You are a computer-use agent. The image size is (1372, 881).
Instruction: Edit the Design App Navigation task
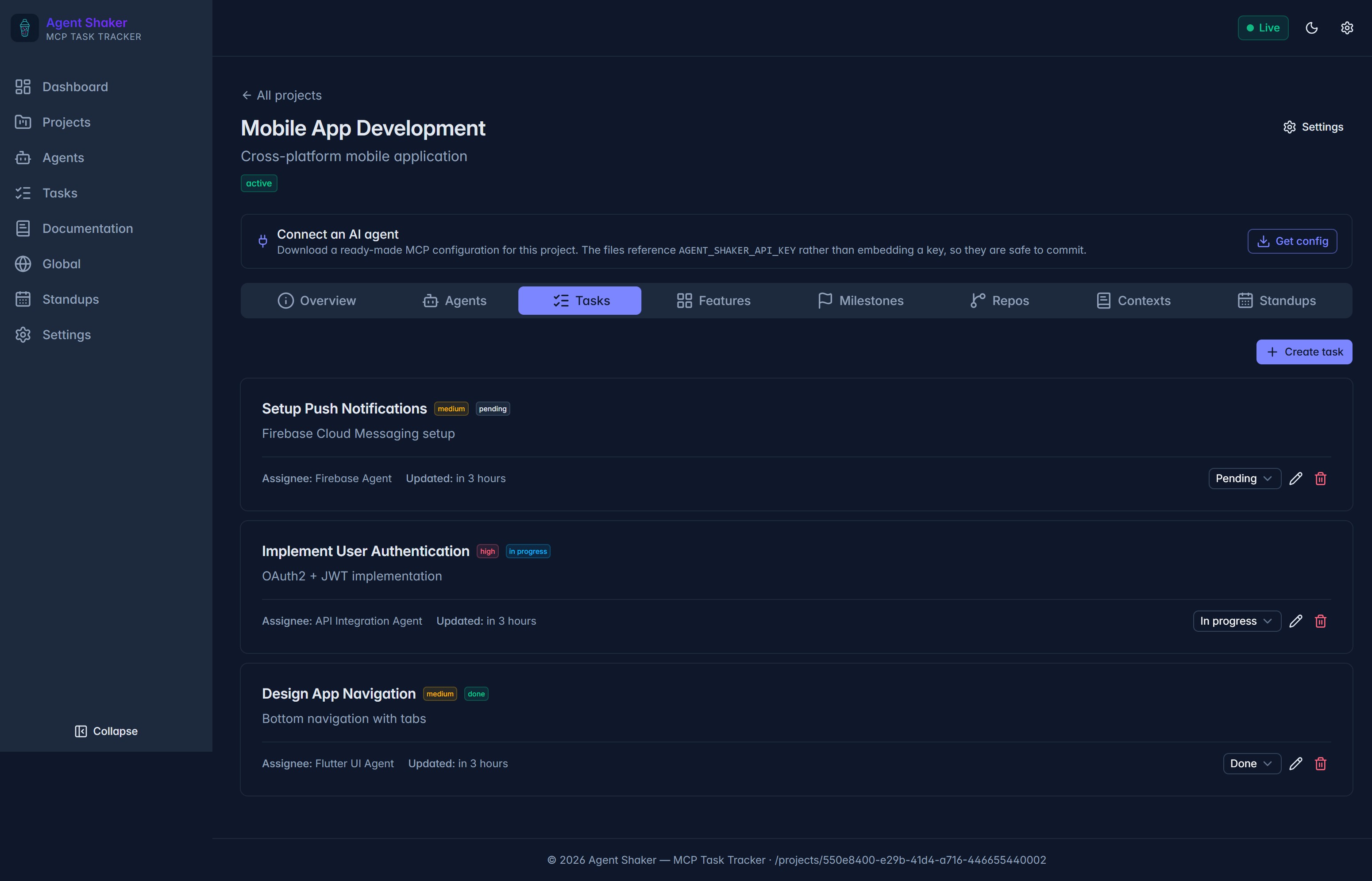click(x=1296, y=764)
